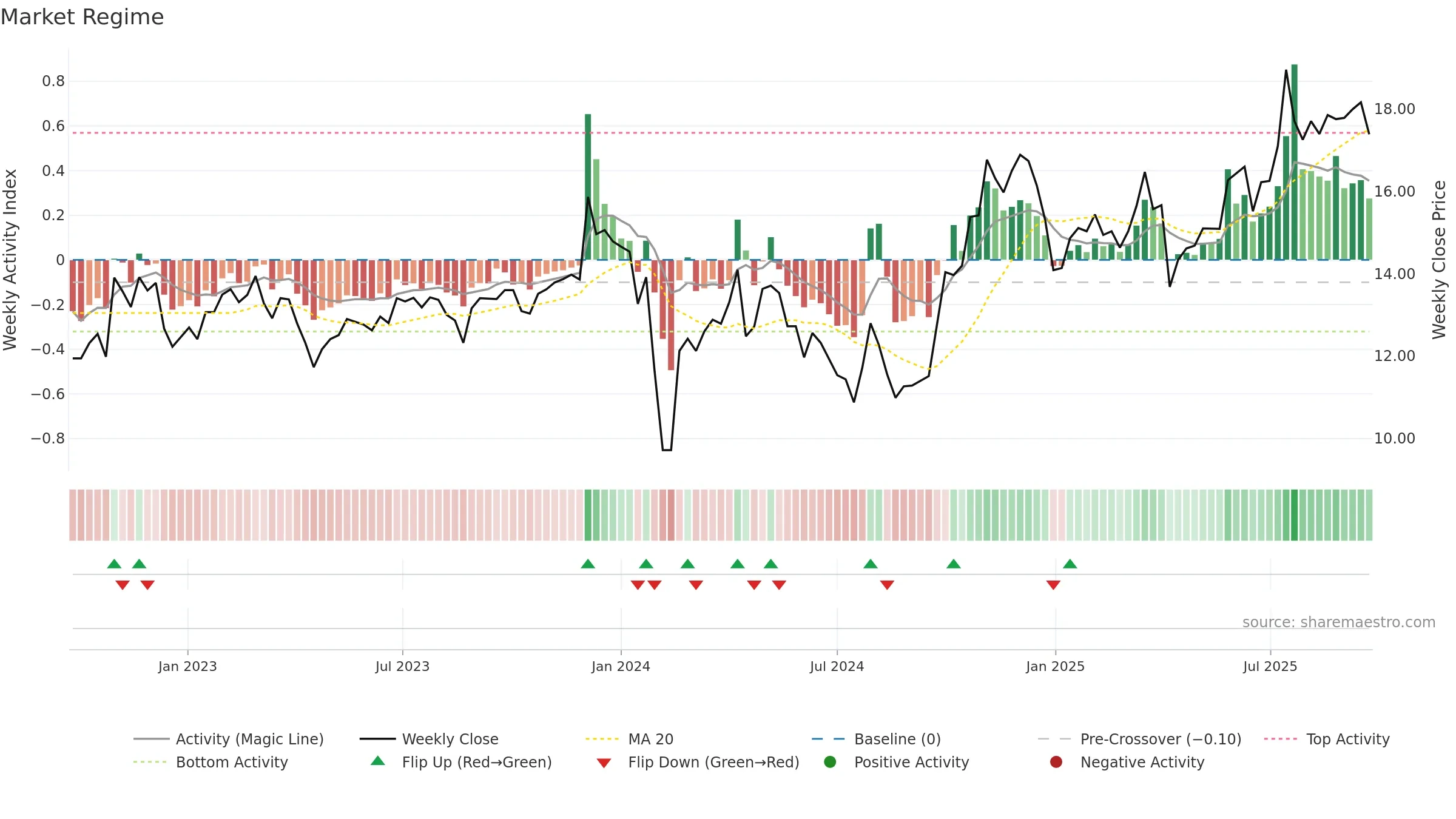The height and width of the screenshot is (819, 1456).
Task: Click the green Positive Activity legend dot
Action: click(830, 762)
